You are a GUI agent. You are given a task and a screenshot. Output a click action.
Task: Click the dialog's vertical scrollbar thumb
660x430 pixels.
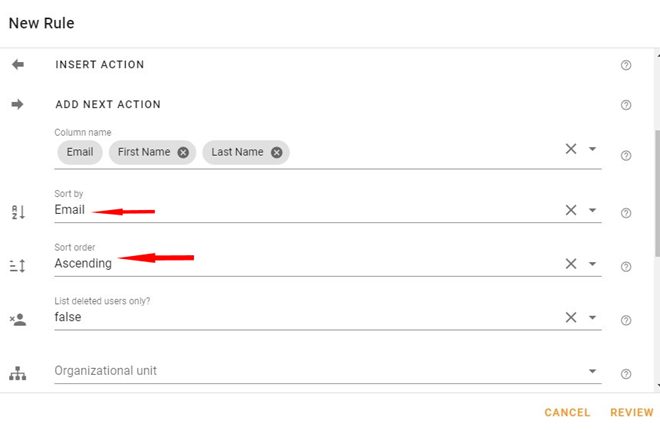(x=657, y=193)
